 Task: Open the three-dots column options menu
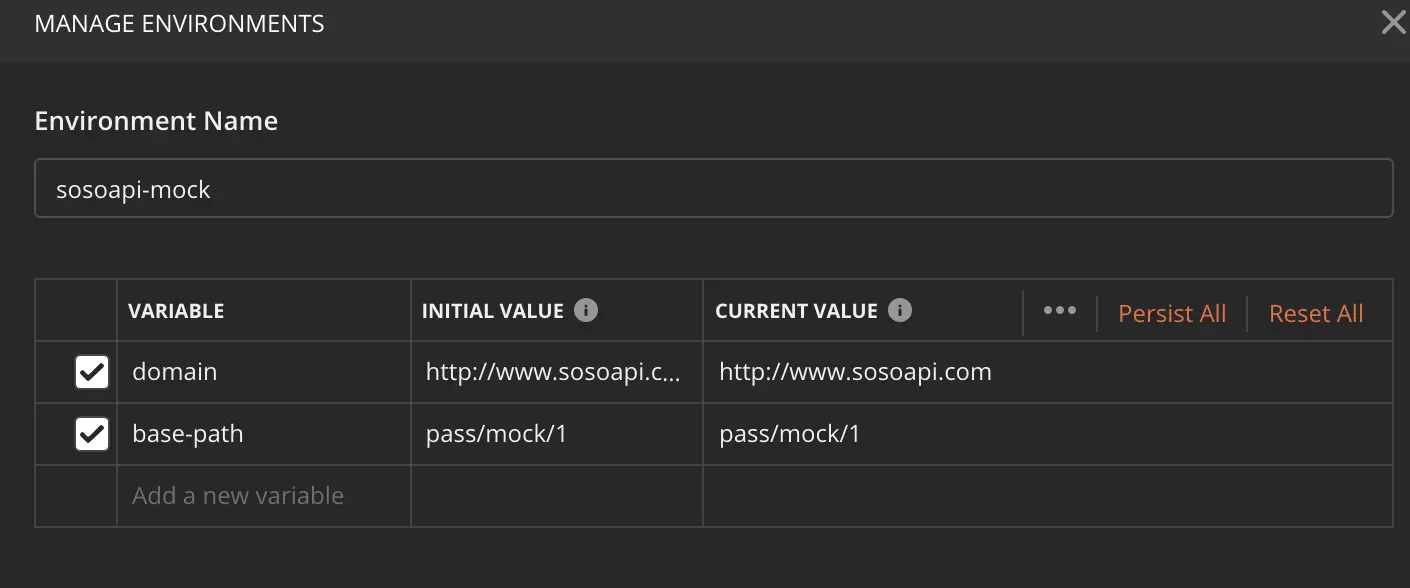1060,311
